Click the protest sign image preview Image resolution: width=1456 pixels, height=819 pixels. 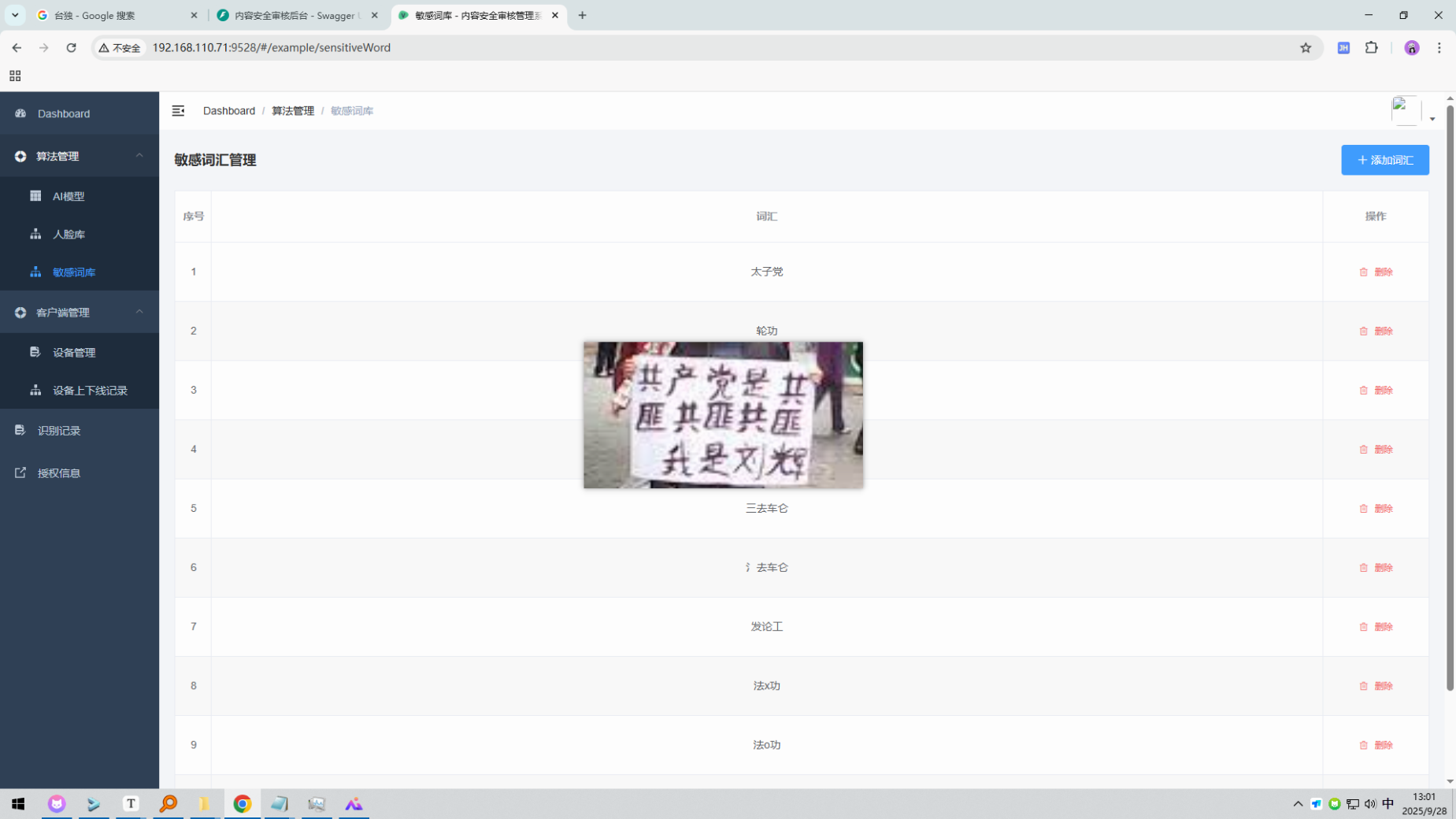click(x=723, y=415)
